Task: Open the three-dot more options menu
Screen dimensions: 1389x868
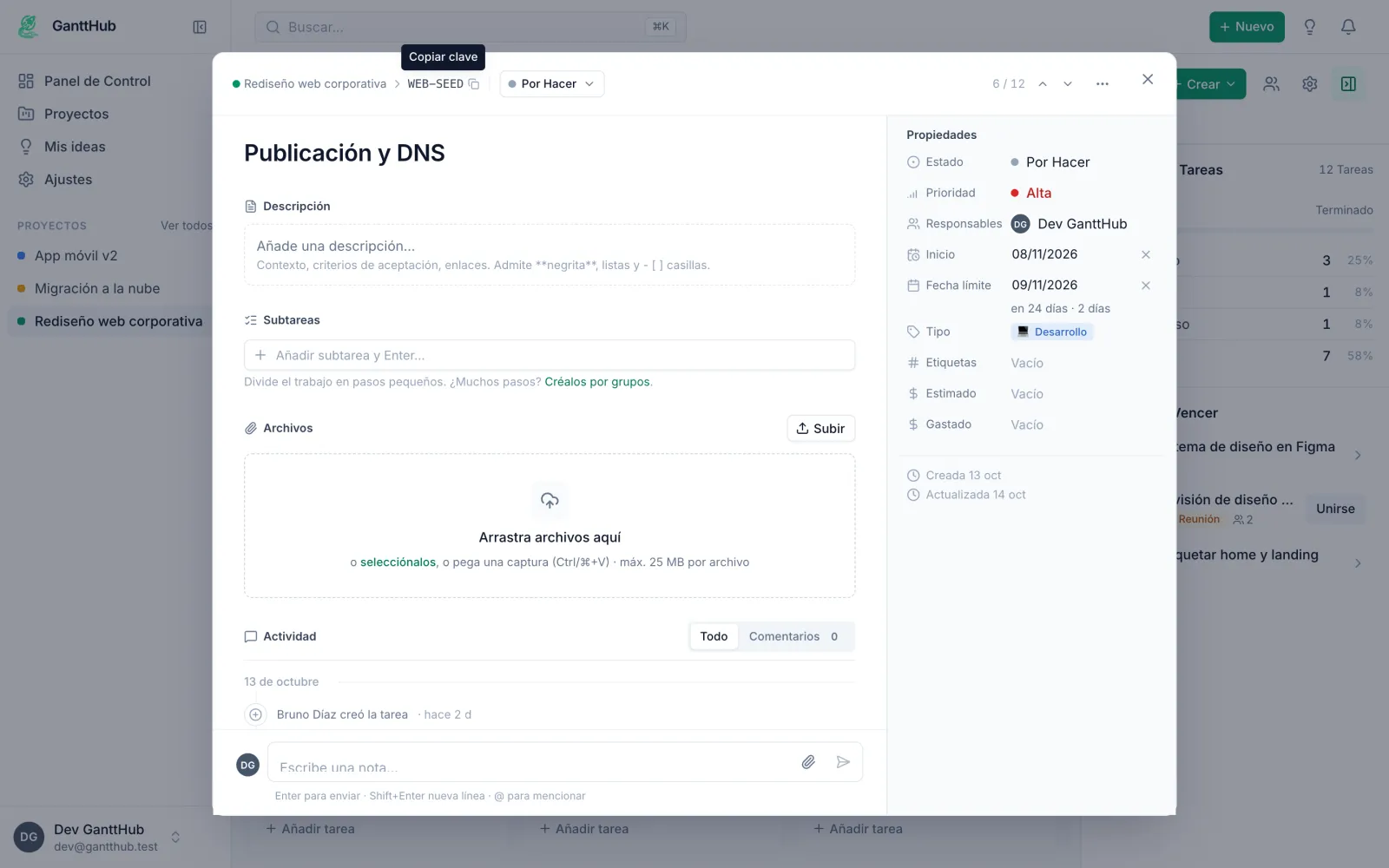Action: pos(1103,84)
